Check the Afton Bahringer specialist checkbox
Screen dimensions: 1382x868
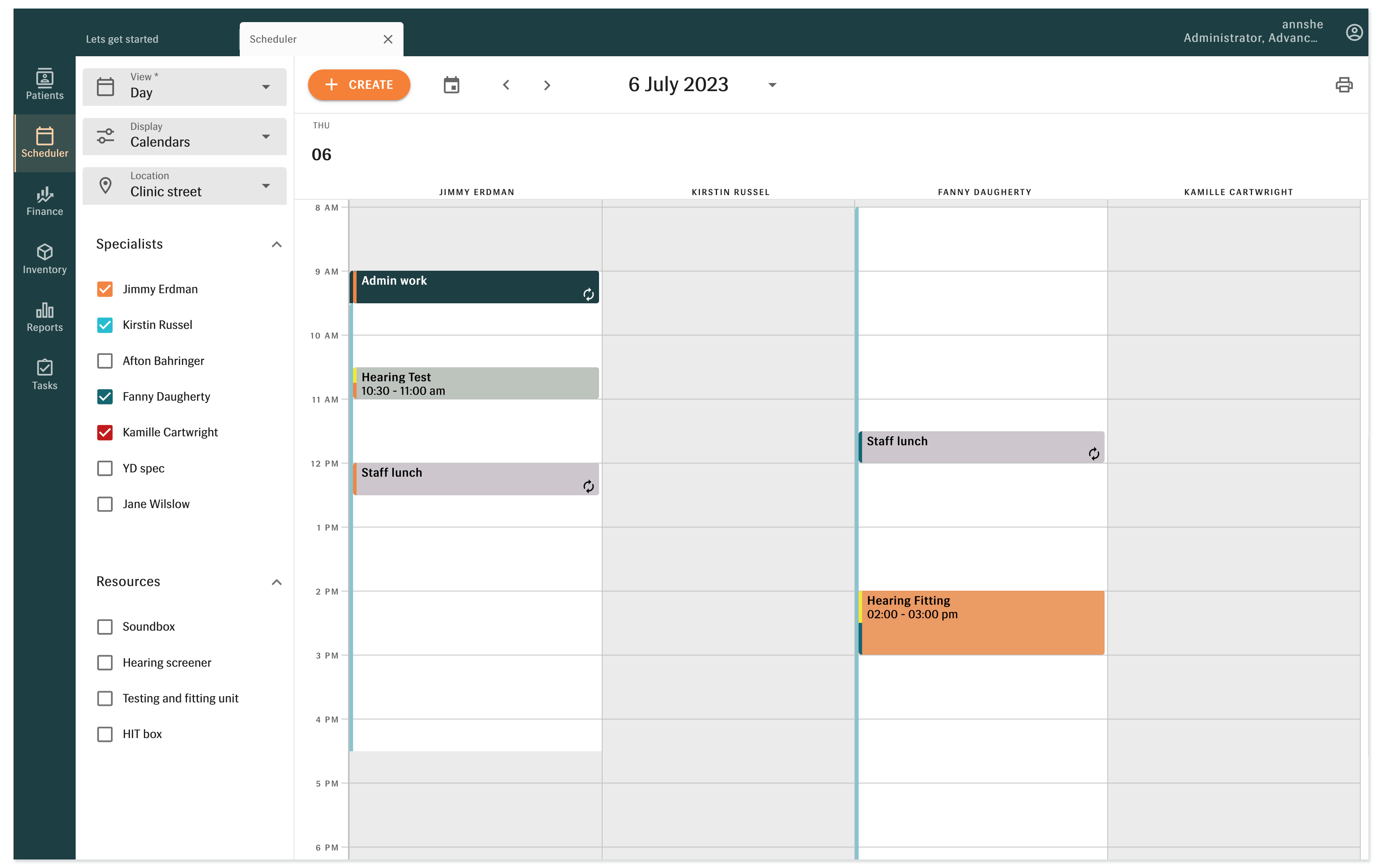point(105,360)
